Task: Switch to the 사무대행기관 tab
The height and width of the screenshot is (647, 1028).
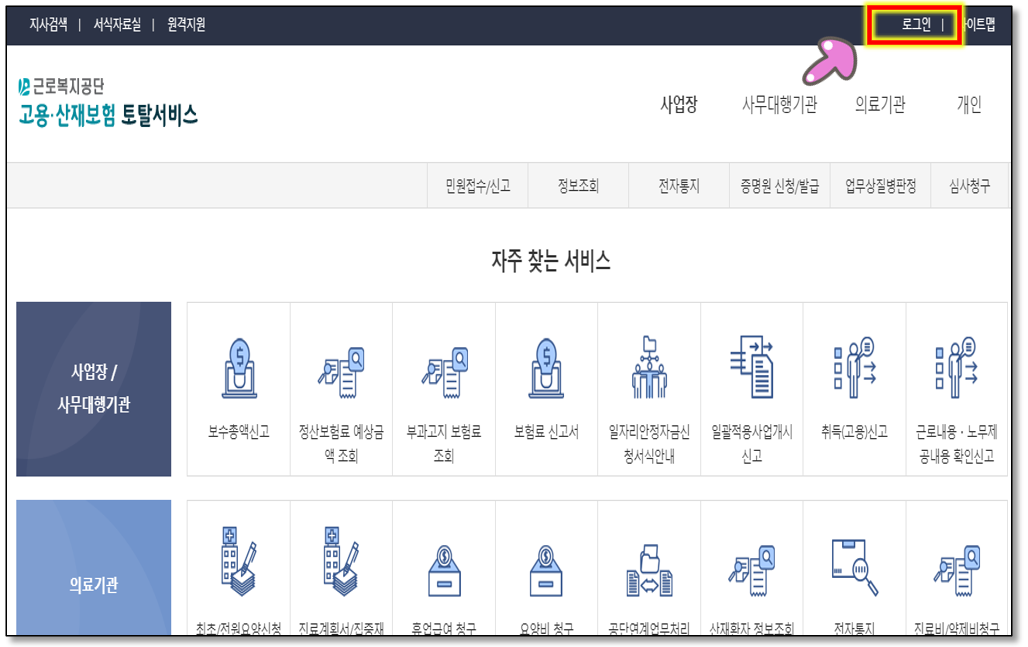Action: 779,105
